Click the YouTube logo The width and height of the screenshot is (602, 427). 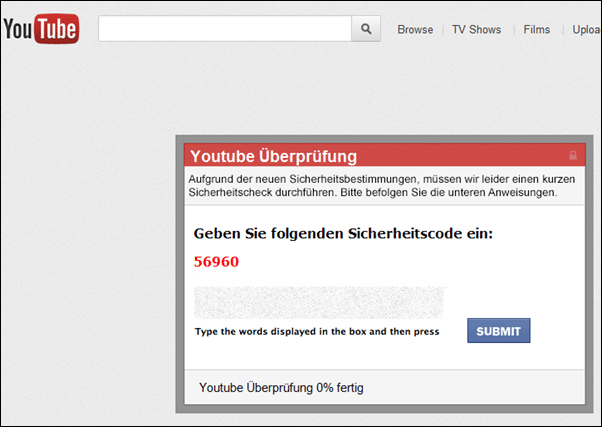(x=41, y=29)
